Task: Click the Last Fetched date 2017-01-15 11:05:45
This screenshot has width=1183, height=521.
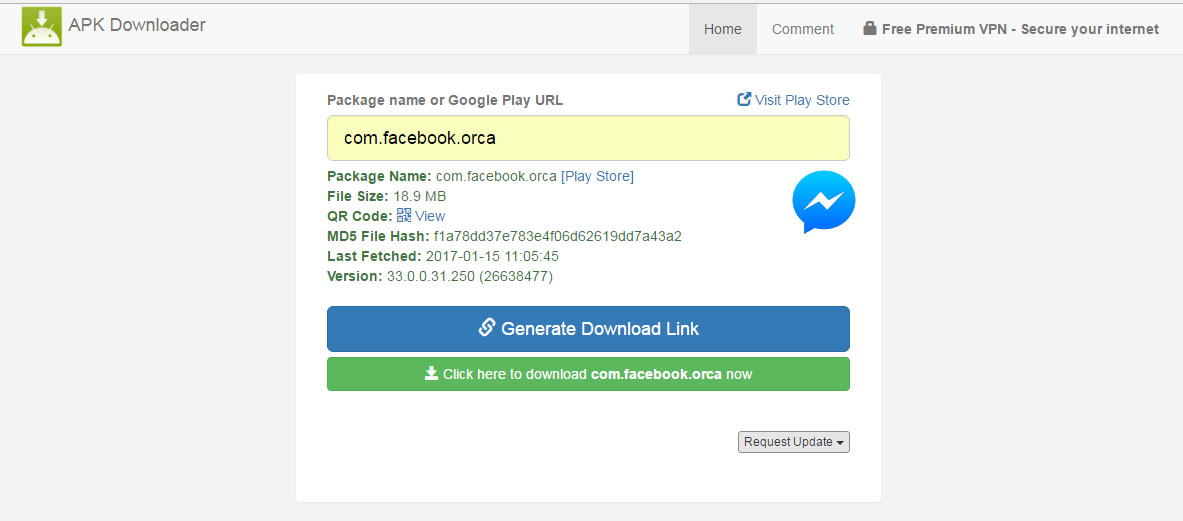Action: point(492,256)
